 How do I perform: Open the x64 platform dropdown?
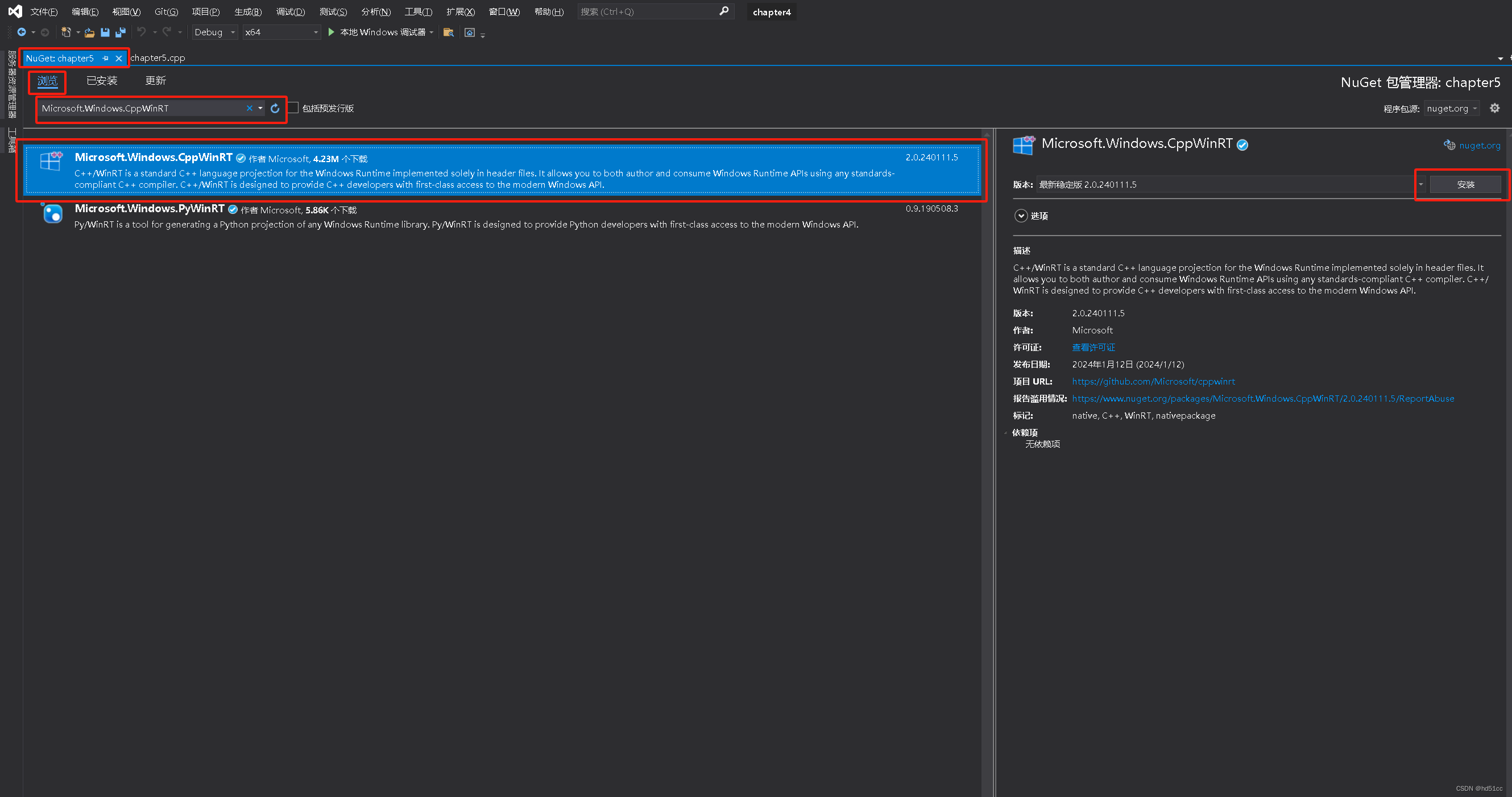pyautogui.click(x=281, y=32)
